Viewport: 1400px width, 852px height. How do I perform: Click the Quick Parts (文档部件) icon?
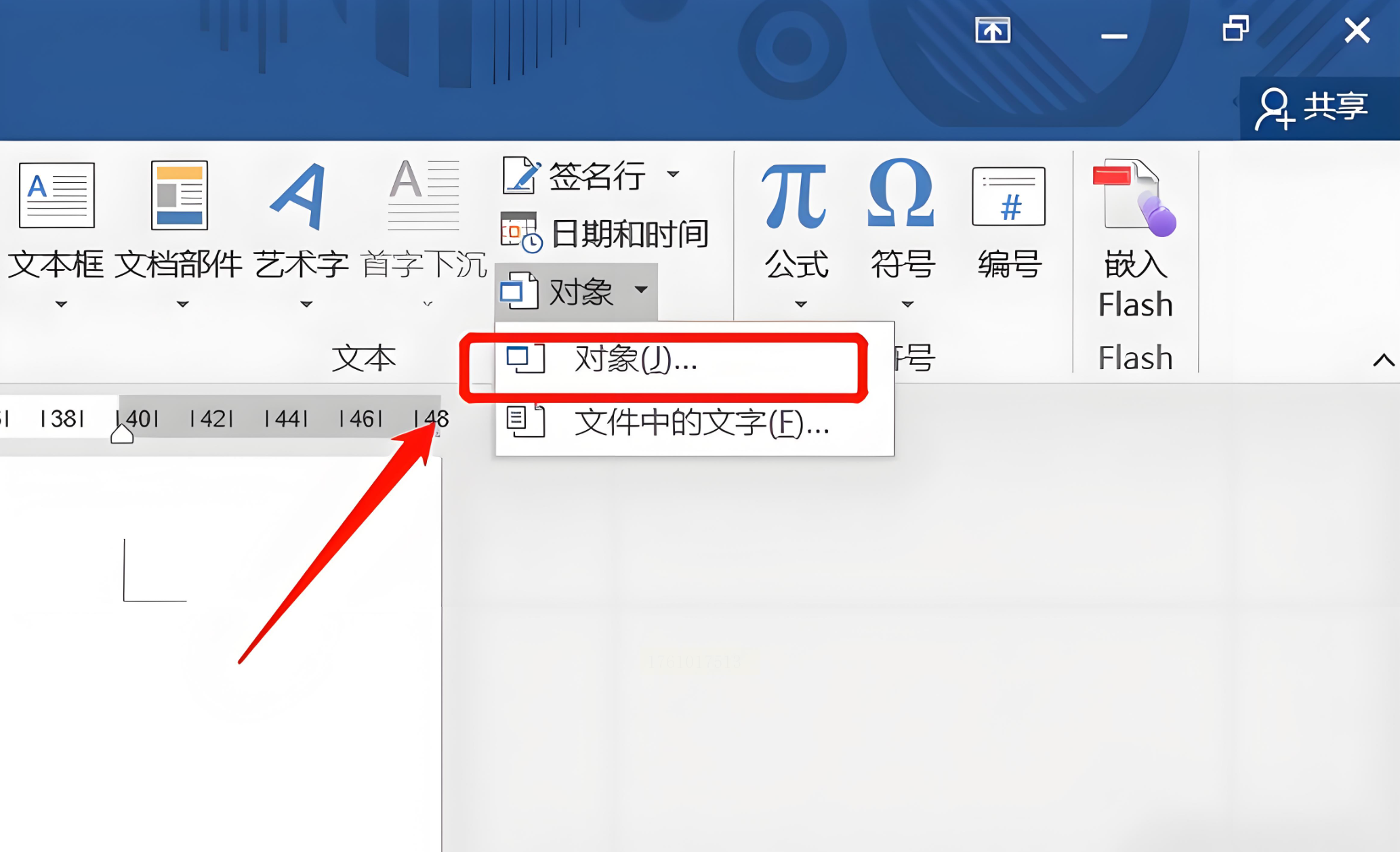pyautogui.click(x=179, y=195)
